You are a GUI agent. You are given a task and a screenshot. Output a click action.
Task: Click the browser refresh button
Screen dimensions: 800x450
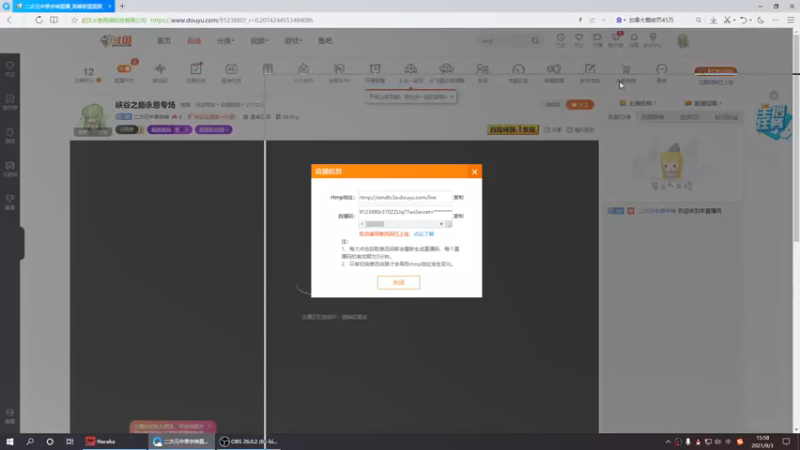[39, 20]
